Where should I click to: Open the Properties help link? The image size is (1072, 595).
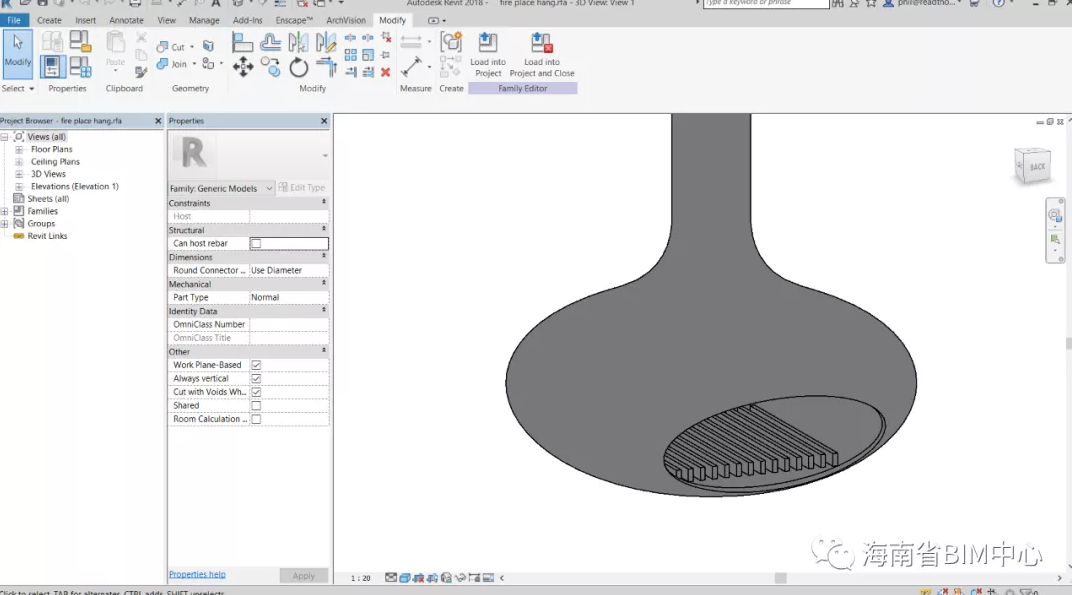(x=197, y=575)
